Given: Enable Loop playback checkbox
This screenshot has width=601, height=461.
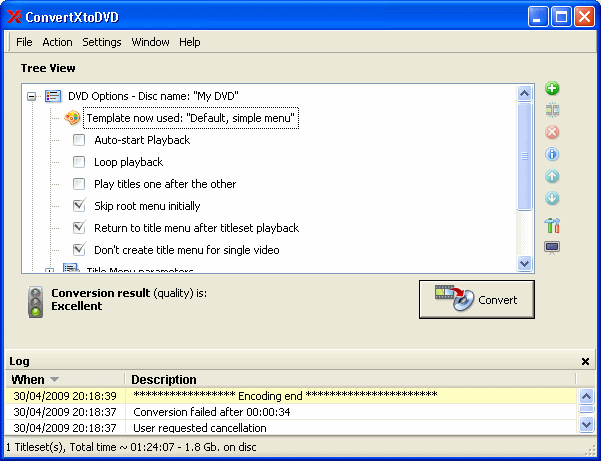Looking at the screenshot, I should tap(79, 162).
